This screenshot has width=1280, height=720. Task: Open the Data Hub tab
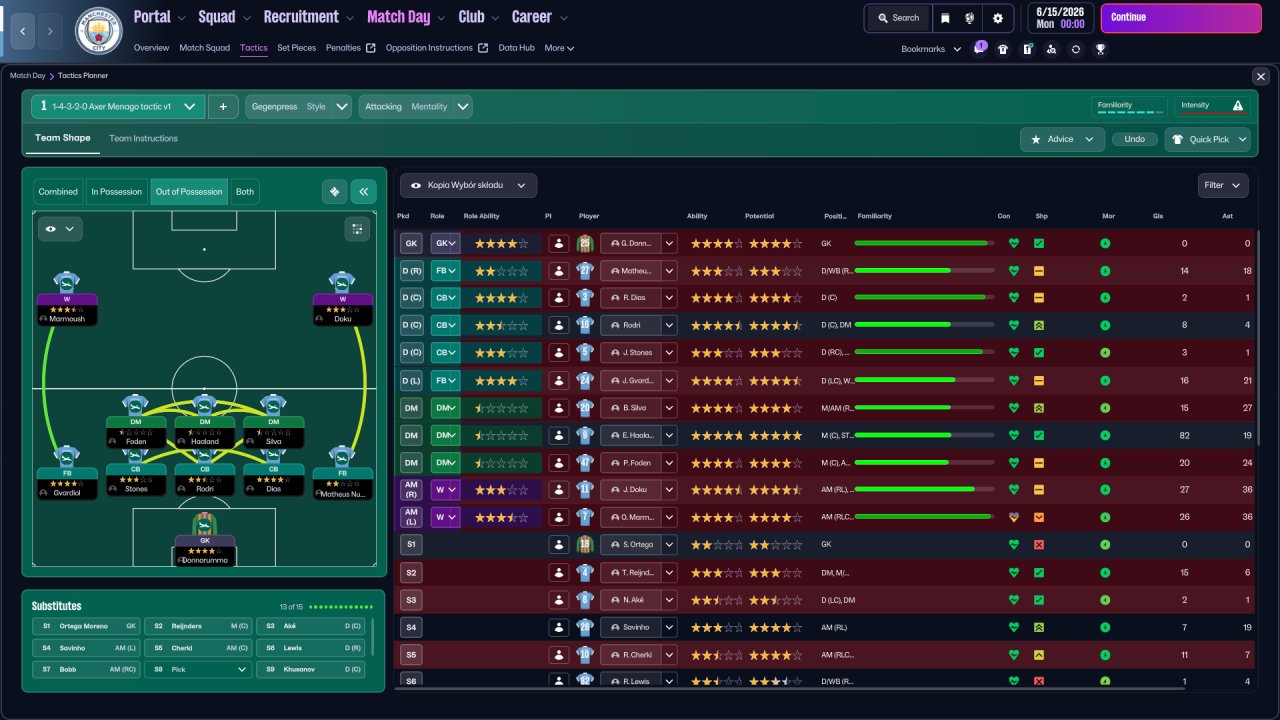(516, 48)
